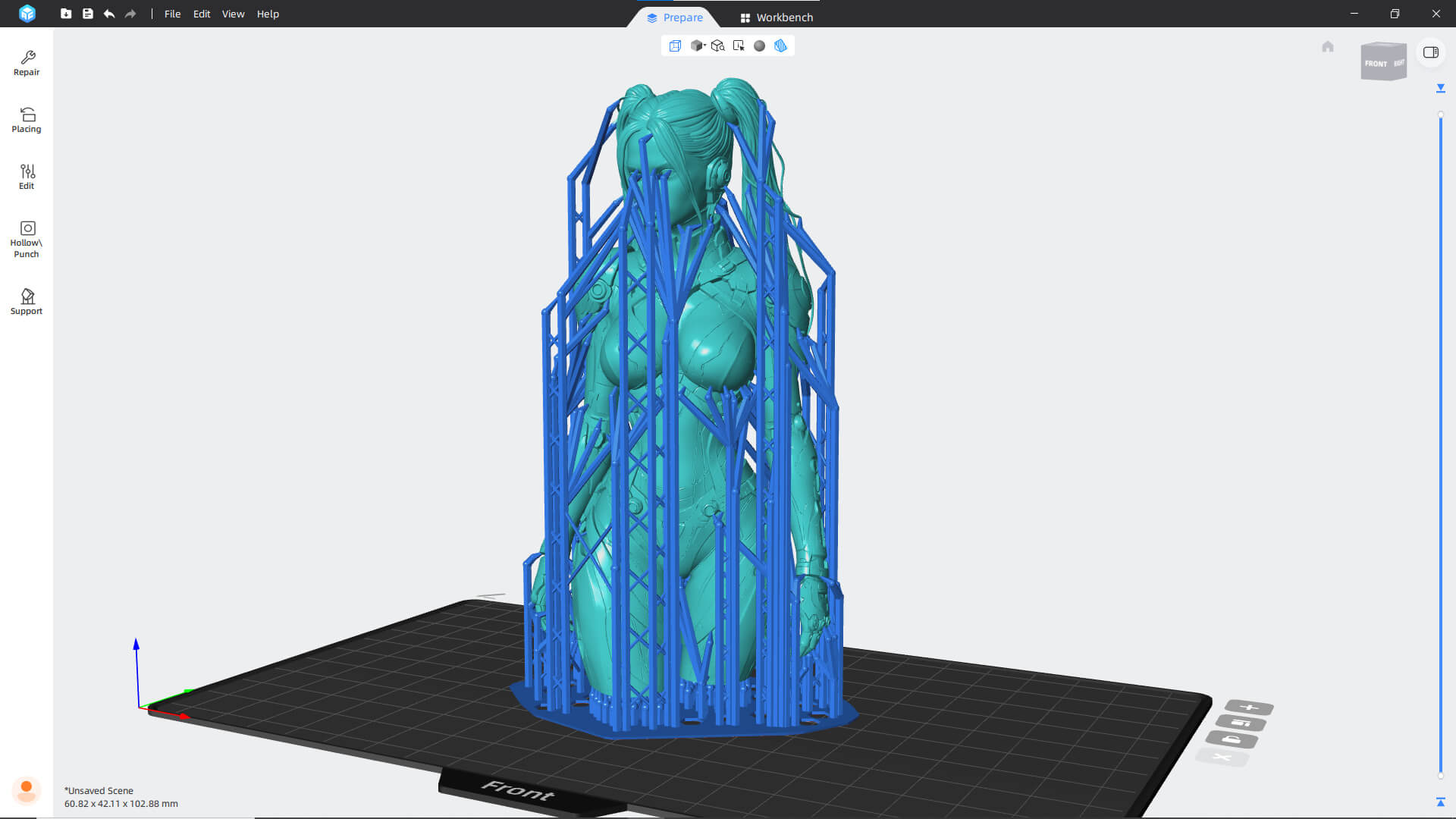Open the Placing tool panel
This screenshot has width=1456, height=819.
(x=27, y=121)
